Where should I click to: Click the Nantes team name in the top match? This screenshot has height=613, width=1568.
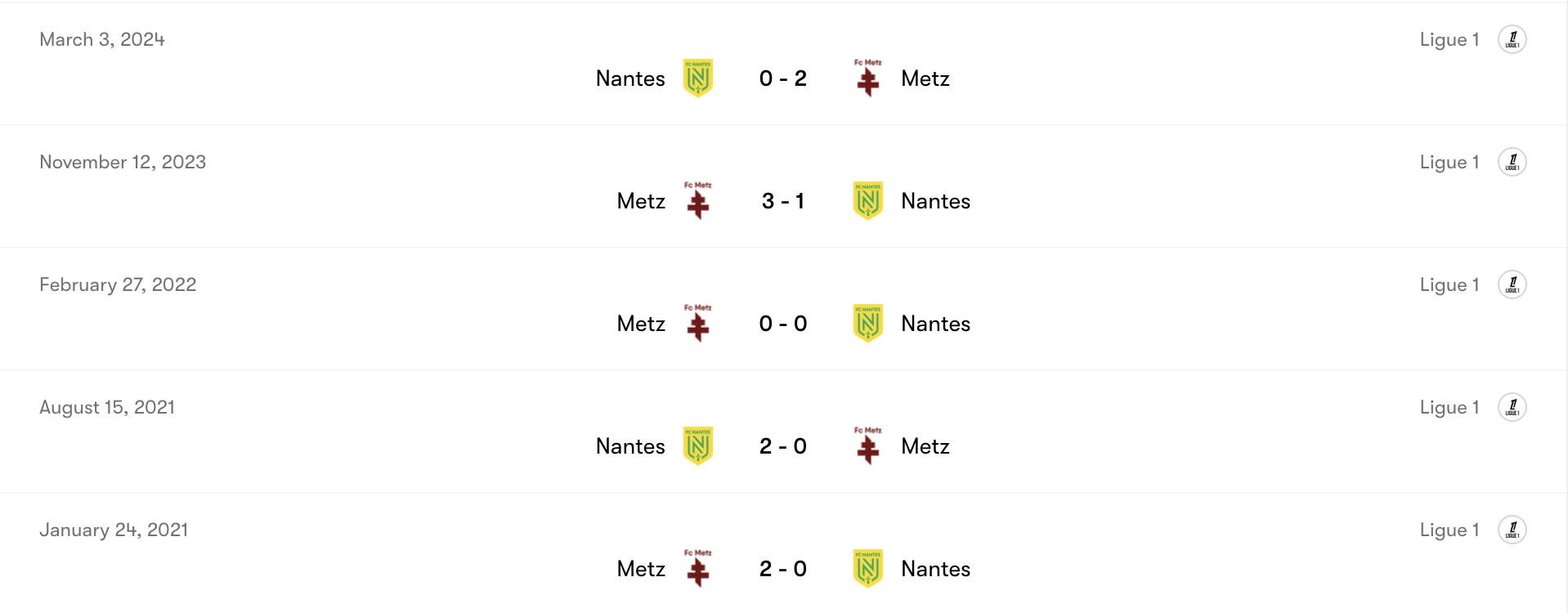(x=629, y=78)
